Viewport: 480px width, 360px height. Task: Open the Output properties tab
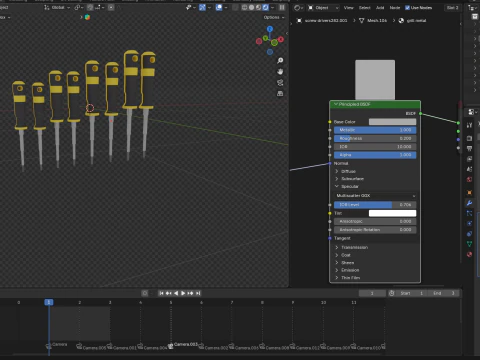[469, 148]
